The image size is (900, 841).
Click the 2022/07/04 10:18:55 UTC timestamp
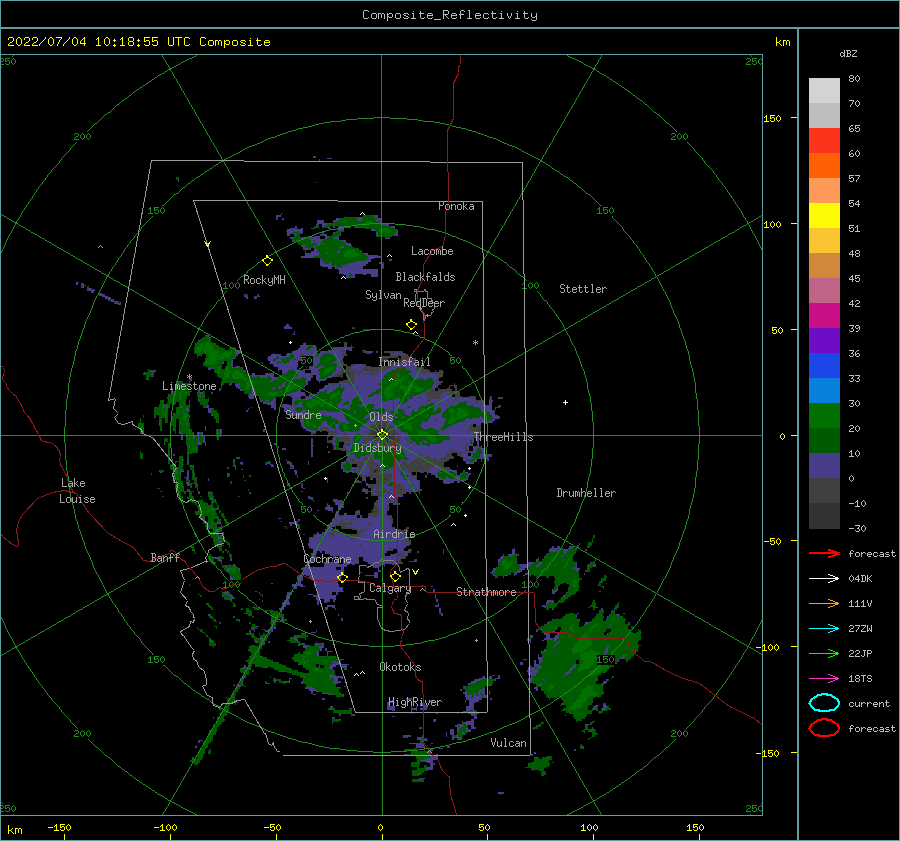click(99, 41)
